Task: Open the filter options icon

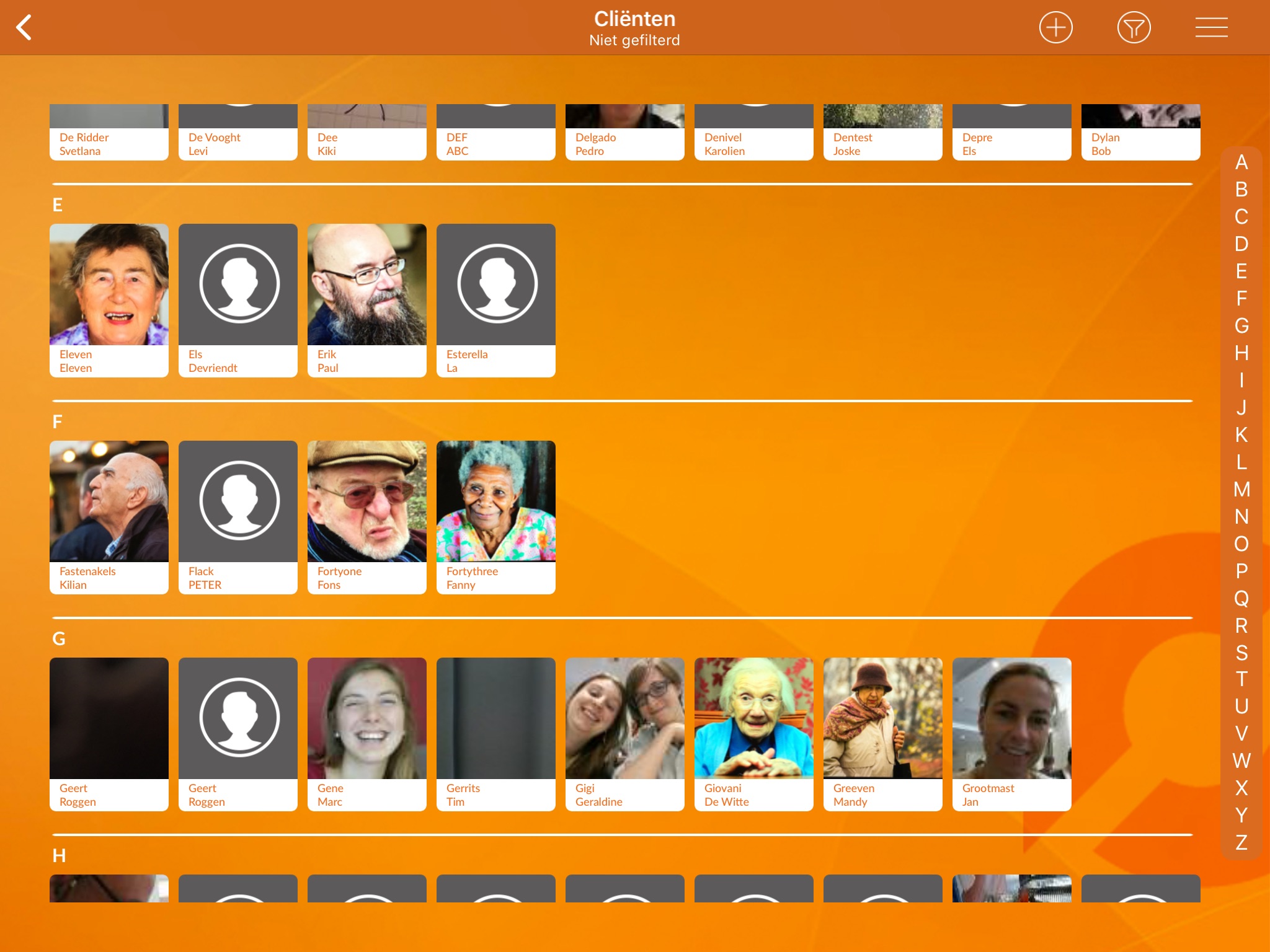Action: point(1131,27)
